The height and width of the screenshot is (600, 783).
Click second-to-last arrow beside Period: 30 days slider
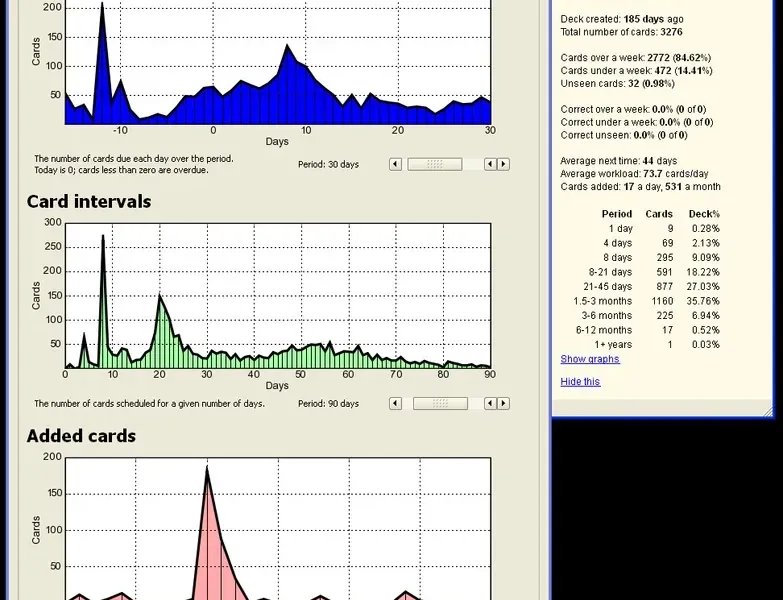[x=490, y=164]
